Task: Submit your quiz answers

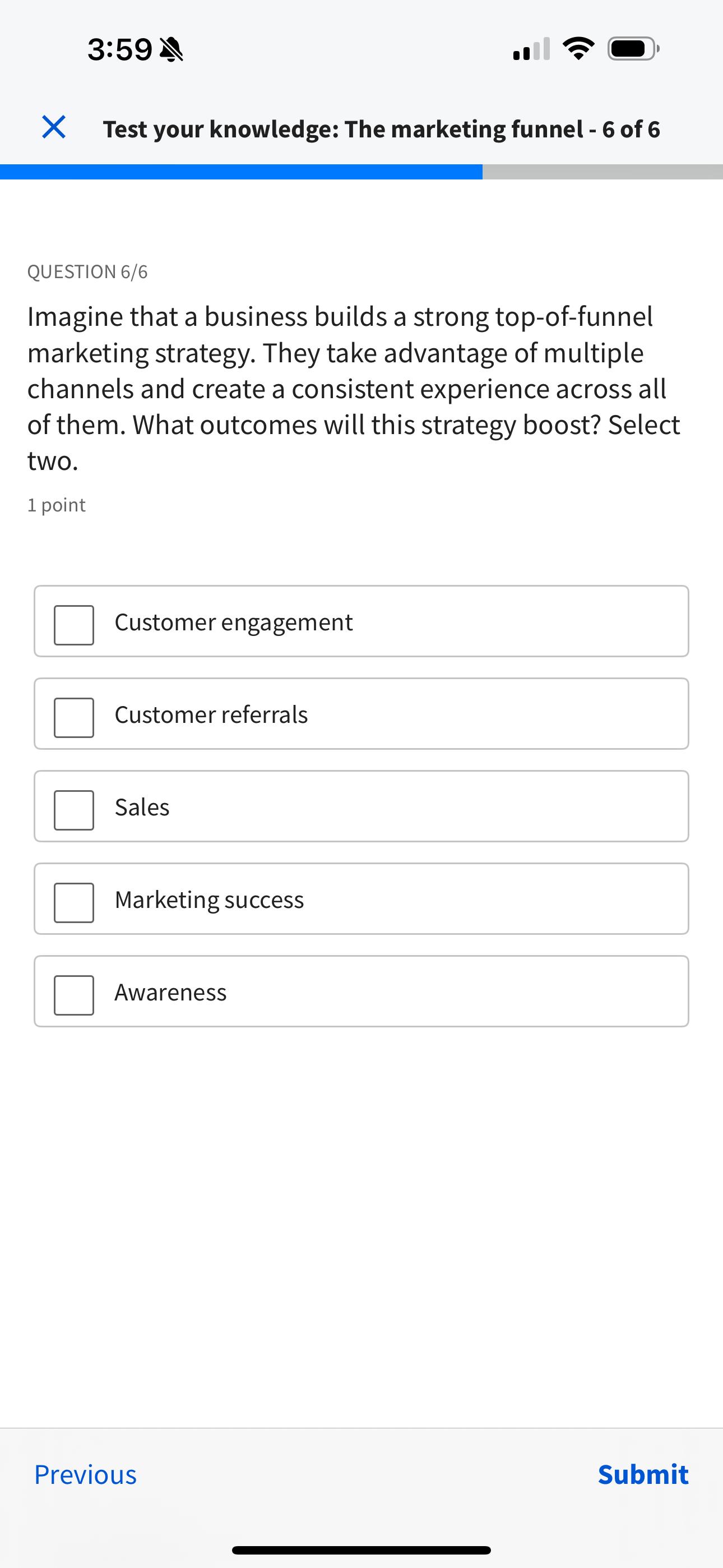Action: (x=643, y=1475)
